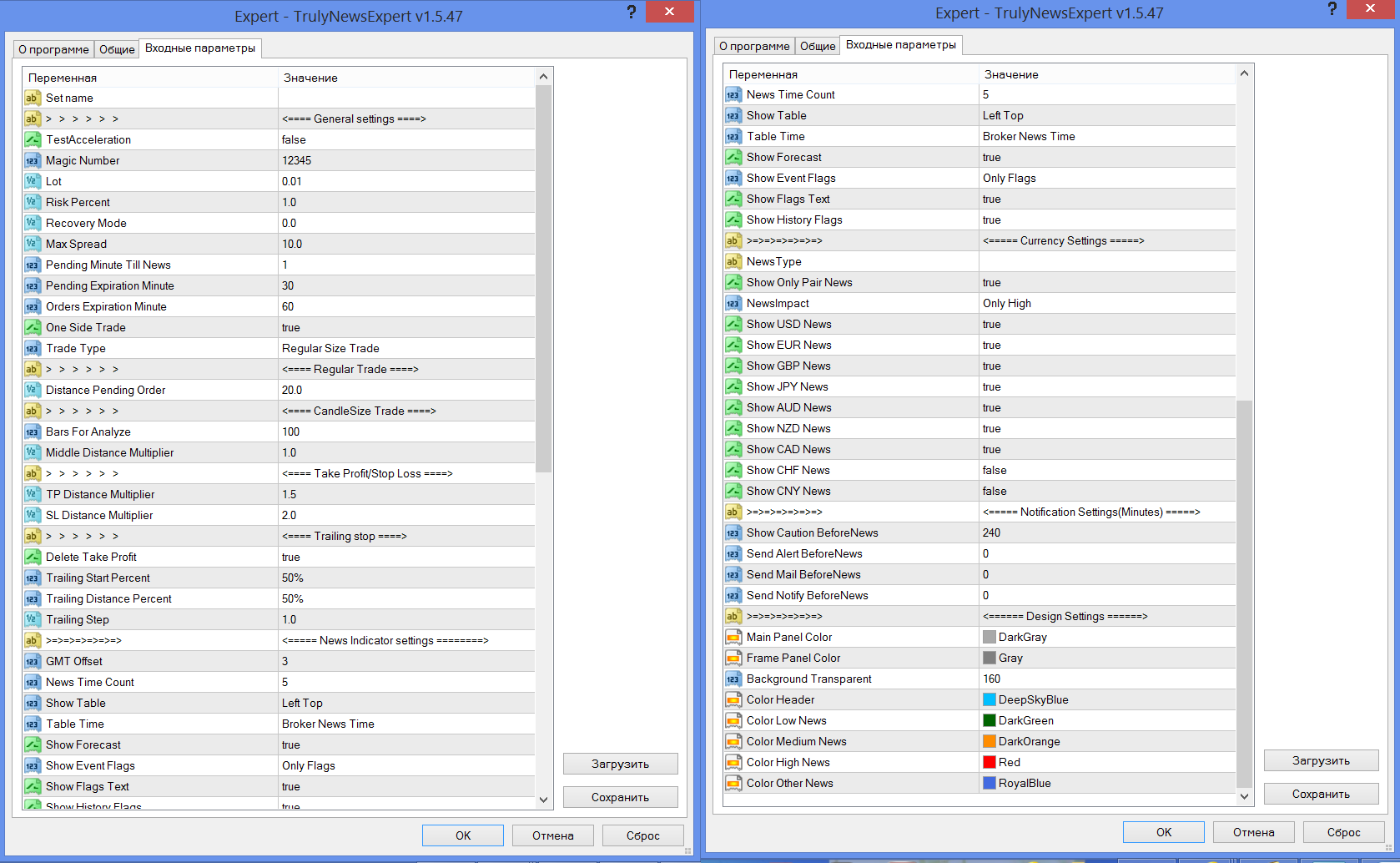This screenshot has width=1400, height=863.
Task: Click the icon beside Bars For Analyze
Action: [x=32, y=431]
